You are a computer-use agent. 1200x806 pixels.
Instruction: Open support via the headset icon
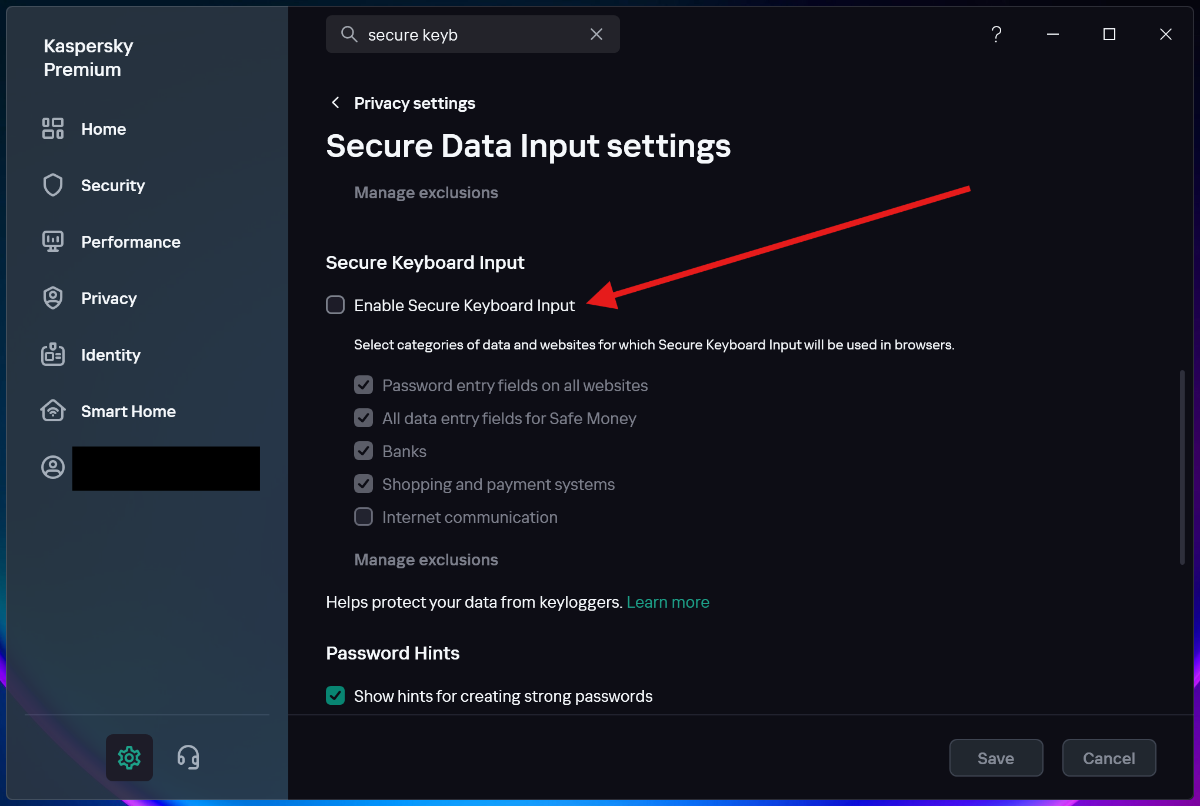click(188, 757)
